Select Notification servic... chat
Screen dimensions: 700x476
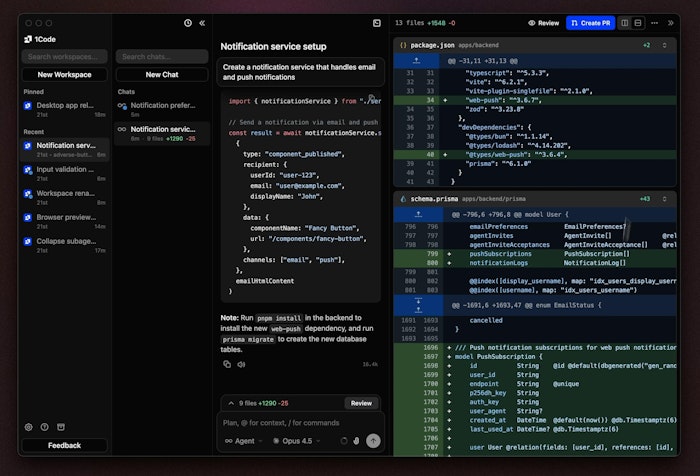coord(162,133)
